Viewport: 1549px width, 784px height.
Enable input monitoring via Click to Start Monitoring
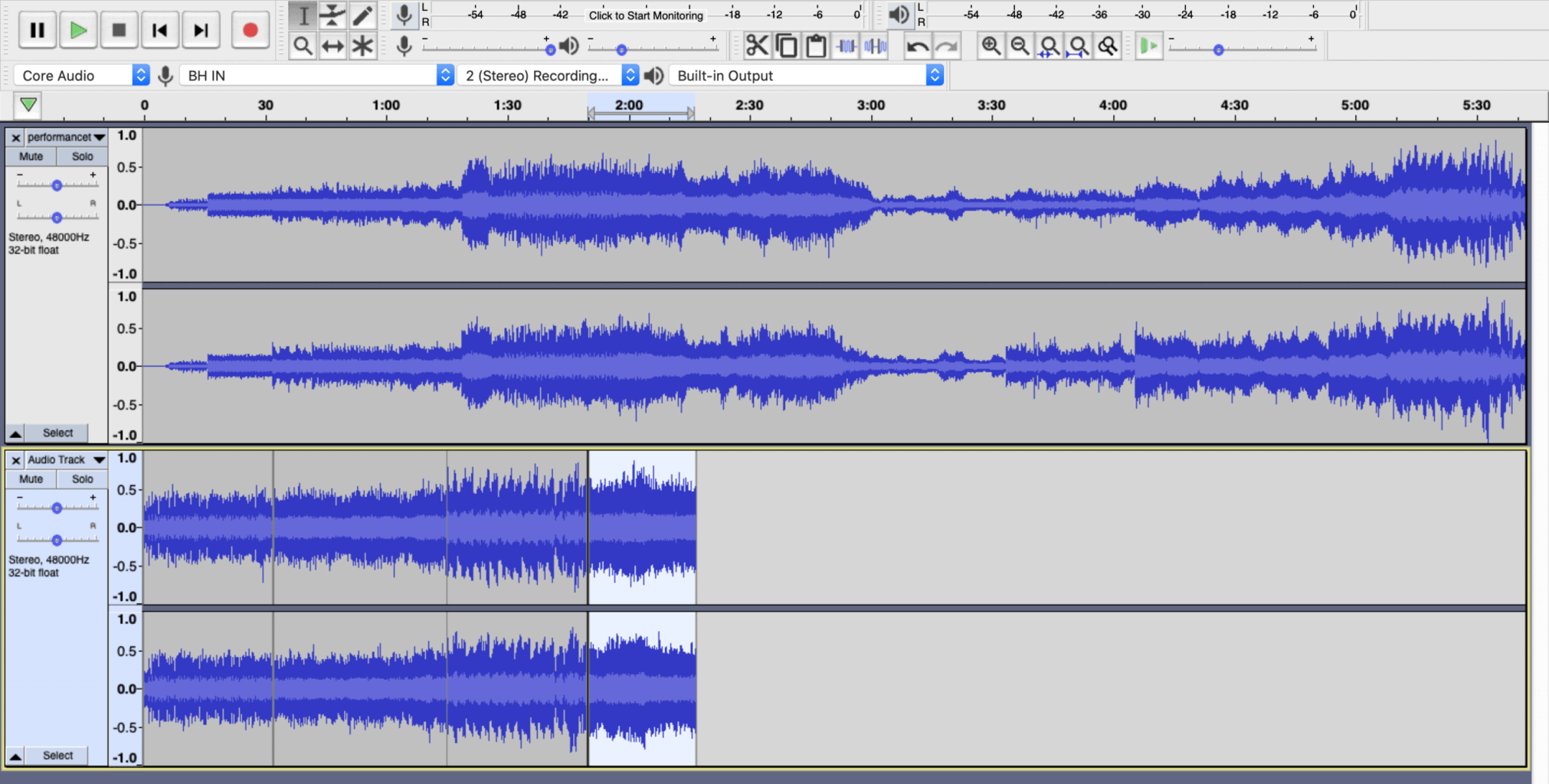tap(644, 15)
